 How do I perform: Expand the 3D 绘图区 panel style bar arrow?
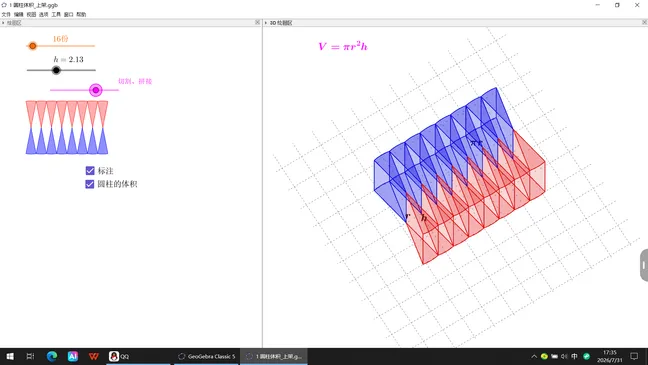[266, 23]
